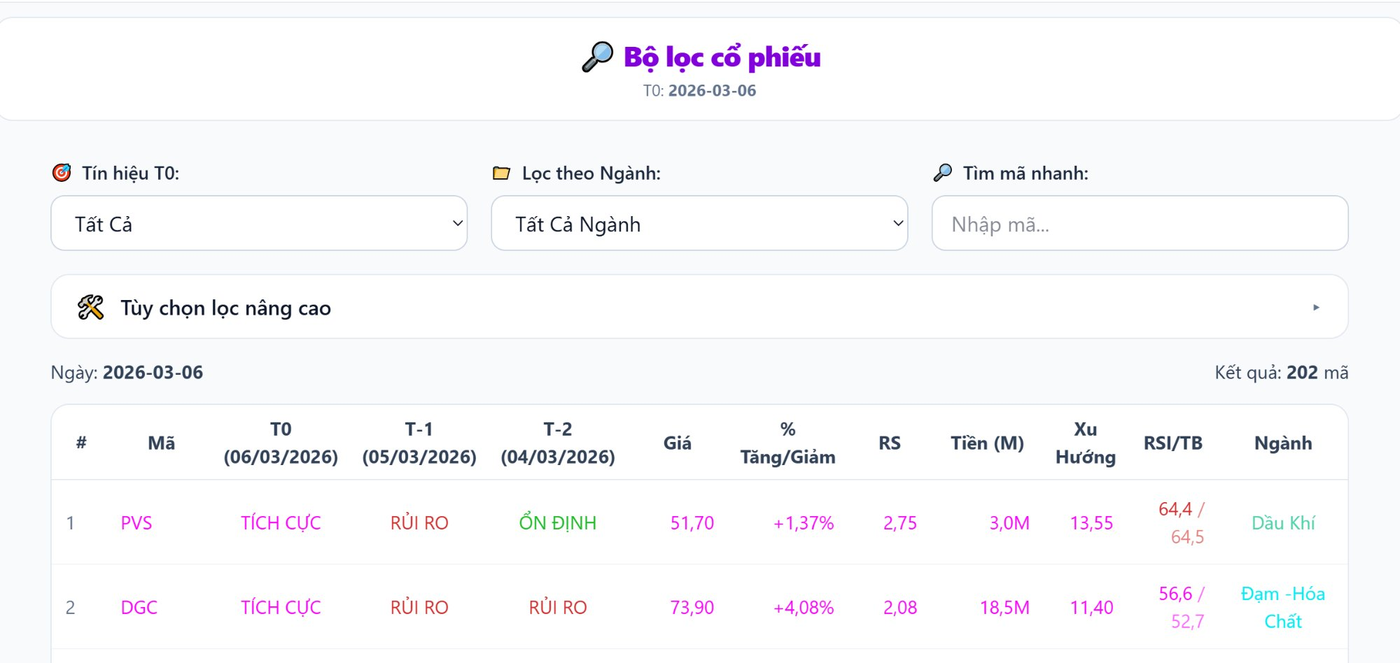Viewport: 1400px width, 663px height.
Task: Click the tools icon in Tùy chọn lọc nâng cao
Action: (x=91, y=307)
